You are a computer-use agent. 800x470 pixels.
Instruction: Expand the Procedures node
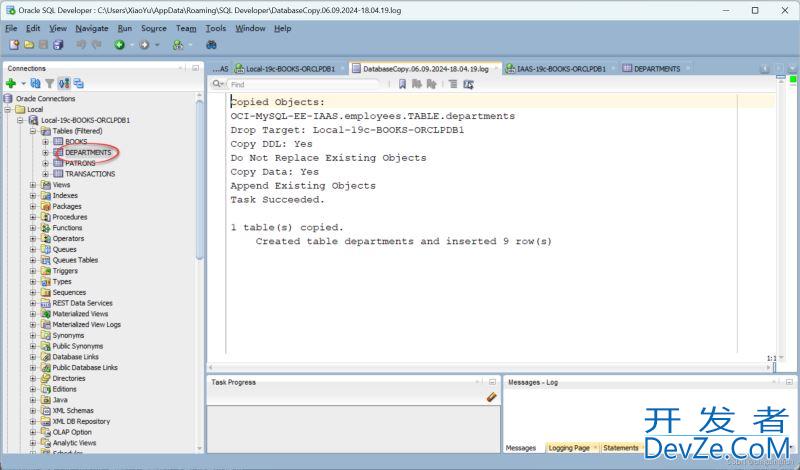[33, 217]
